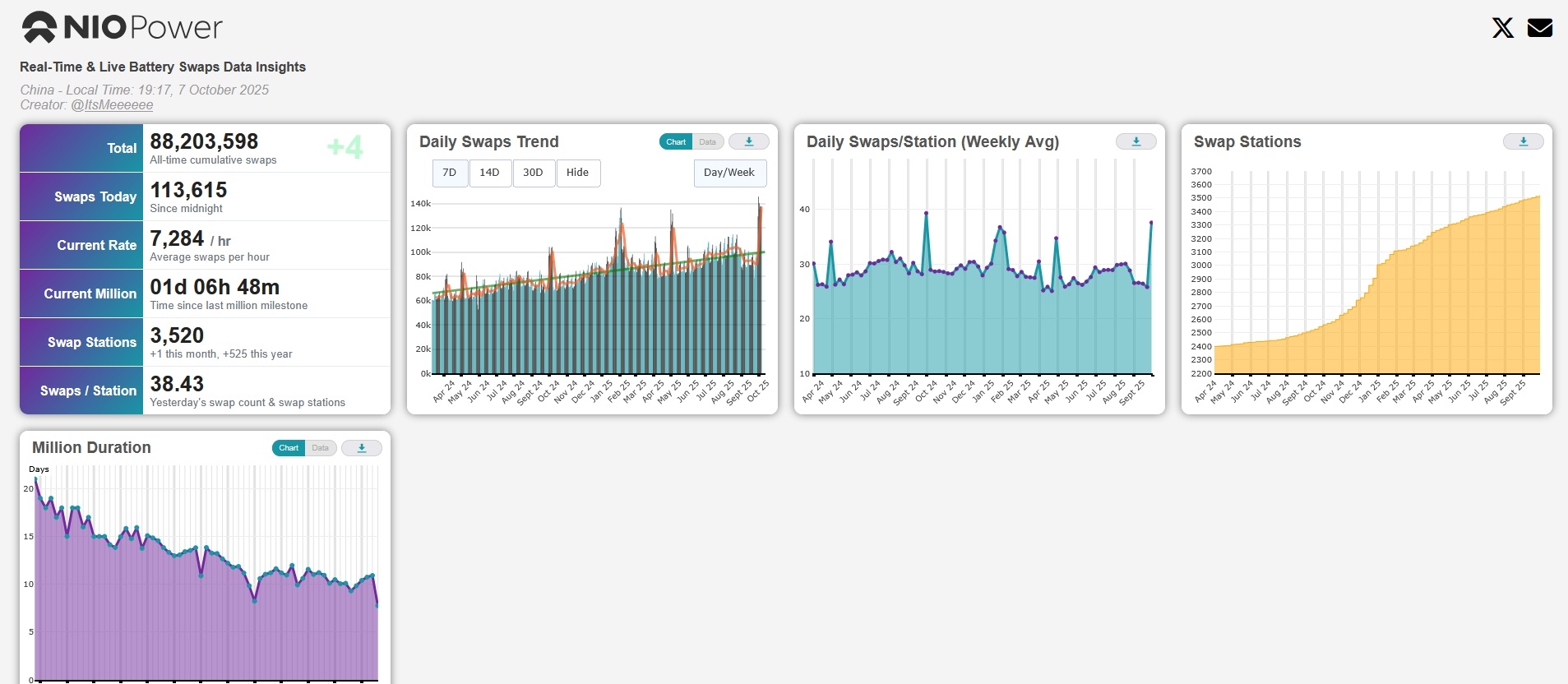Click the email envelope icon
1568x684 pixels.
1539,28
